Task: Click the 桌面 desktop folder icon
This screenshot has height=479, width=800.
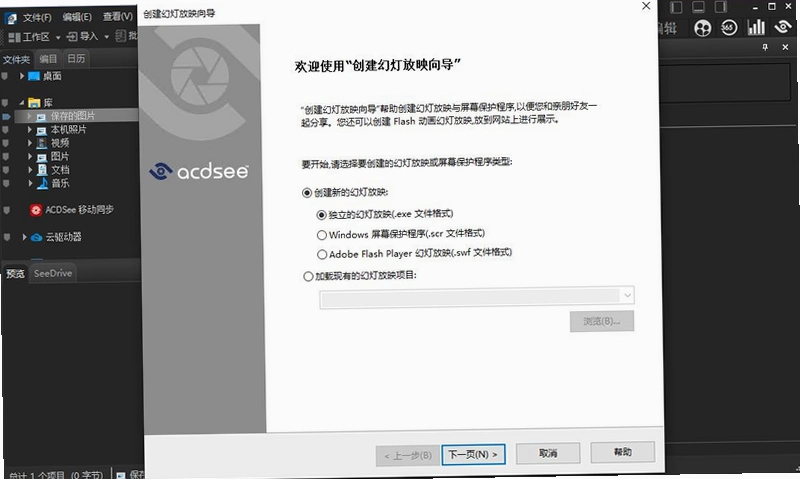Action: (x=34, y=77)
